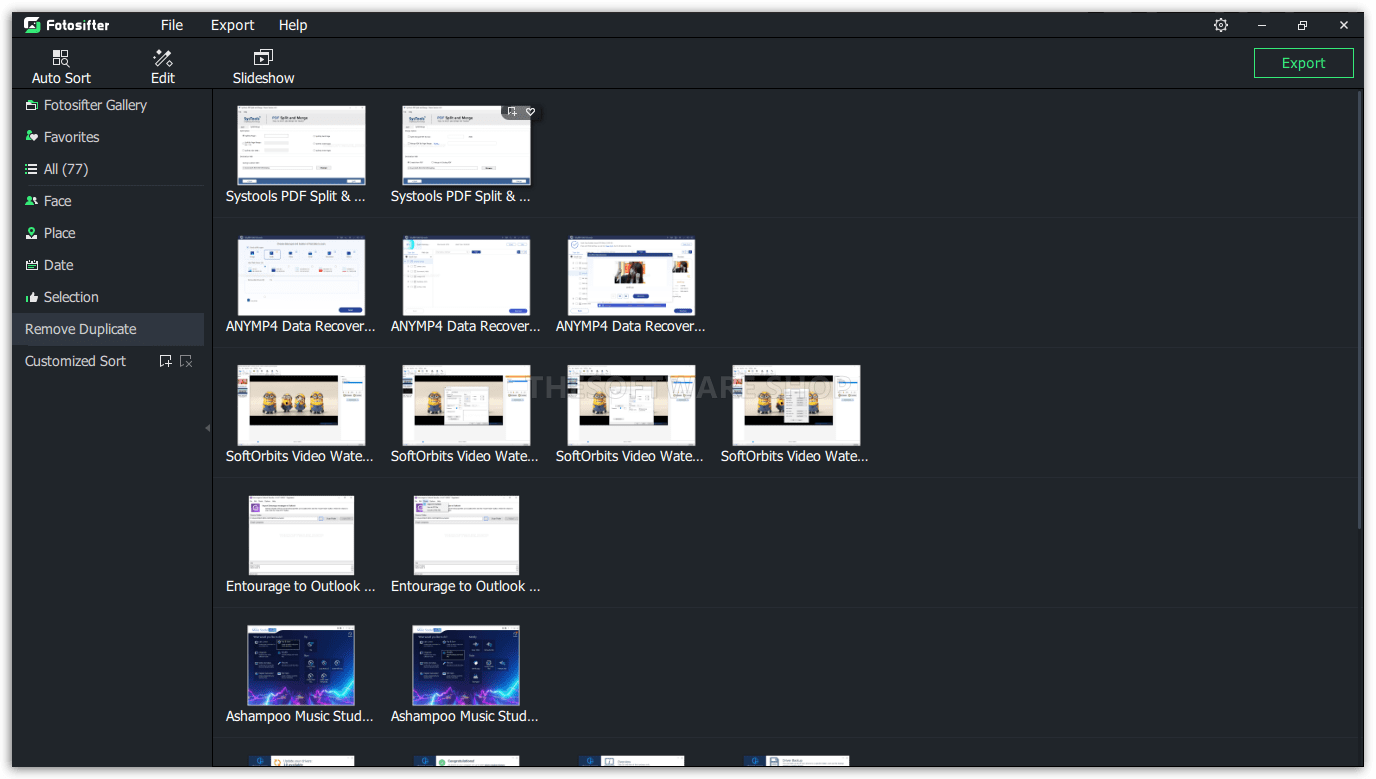Open the Auto Sort tool
Screen dimensions: 1376x779
pyautogui.click(x=61, y=67)
